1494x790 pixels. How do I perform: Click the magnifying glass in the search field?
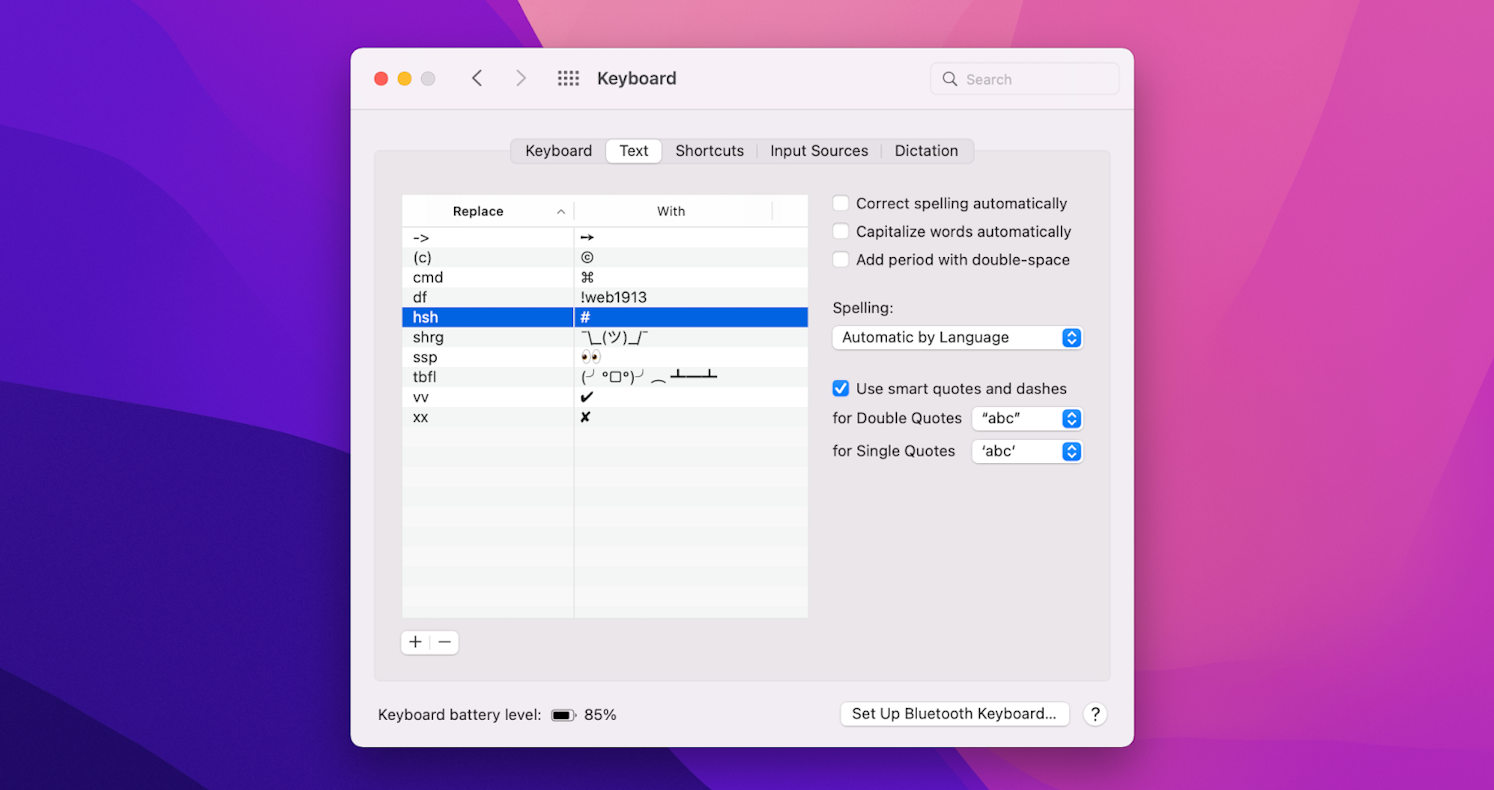pyautogui.click(x=949, y=78)
